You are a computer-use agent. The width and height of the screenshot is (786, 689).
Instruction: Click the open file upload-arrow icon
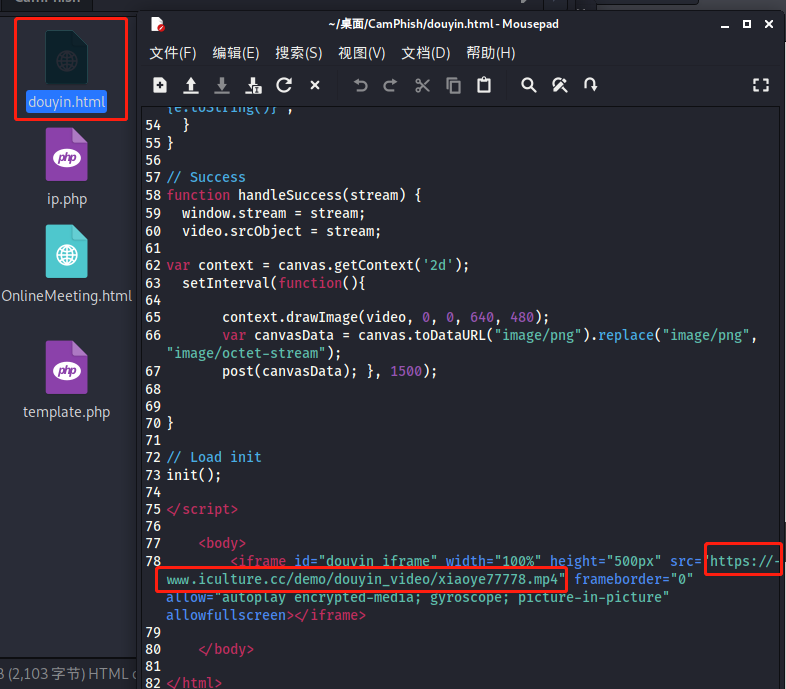191,86
